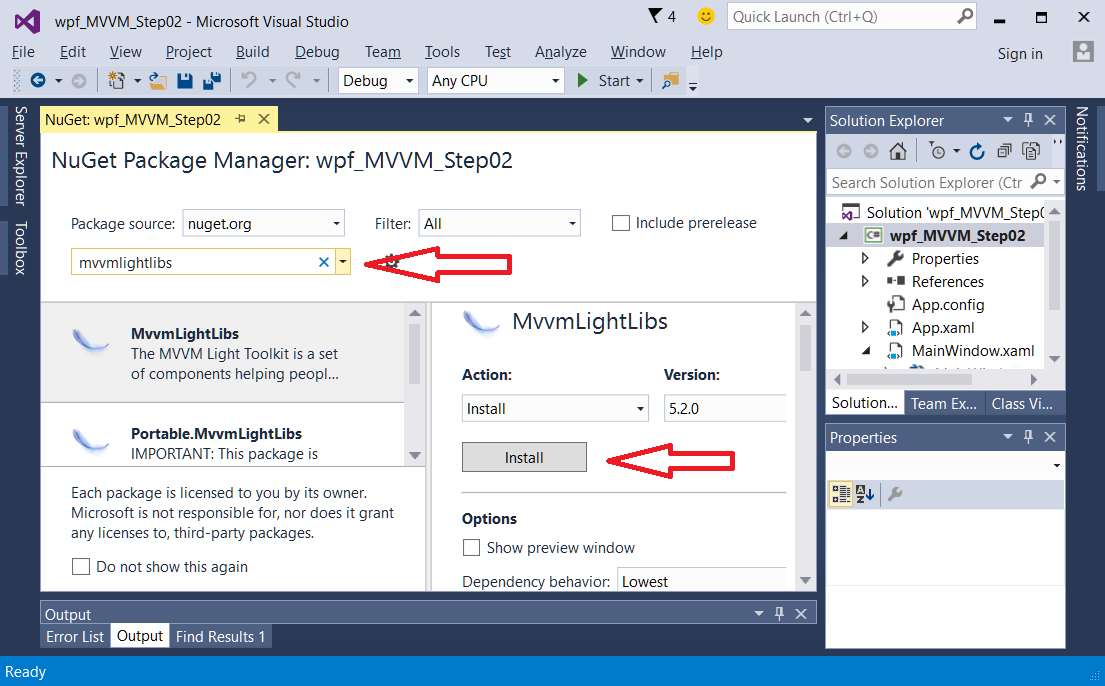This screenshot has height=686, width=1105.
Task: Enable Include prerelease checkbox
Action: [620, 223]
